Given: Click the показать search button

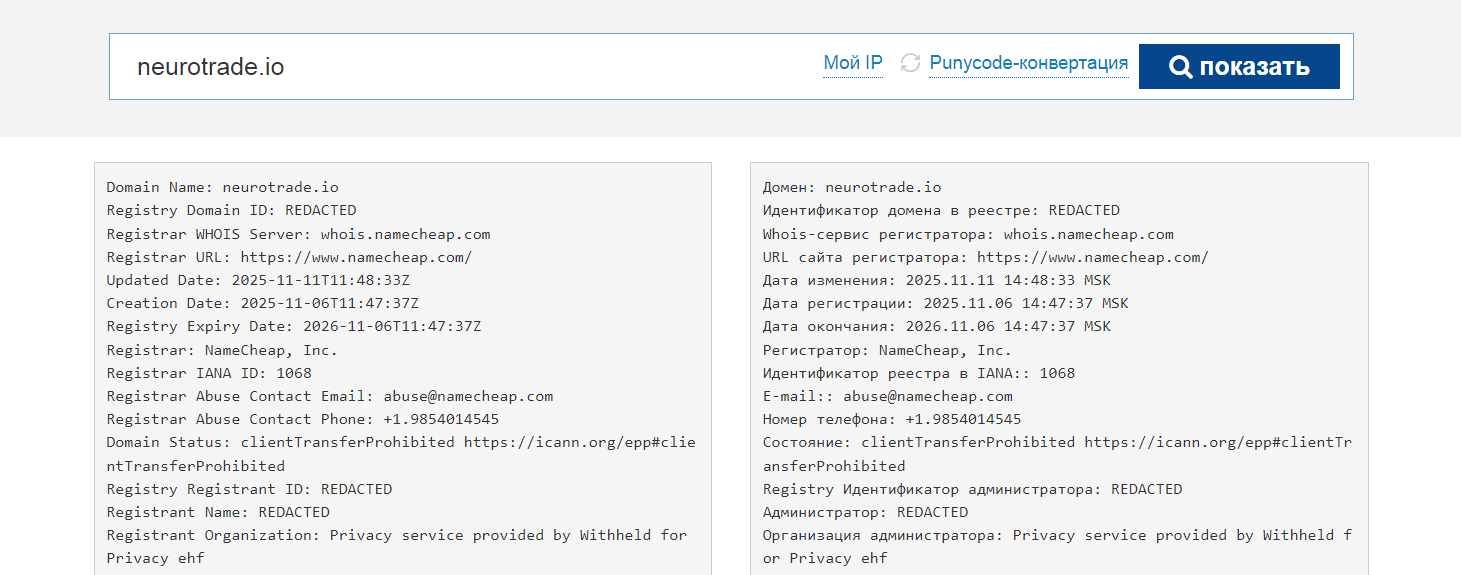Looking at the screenshot, I should click(1239, 67).
